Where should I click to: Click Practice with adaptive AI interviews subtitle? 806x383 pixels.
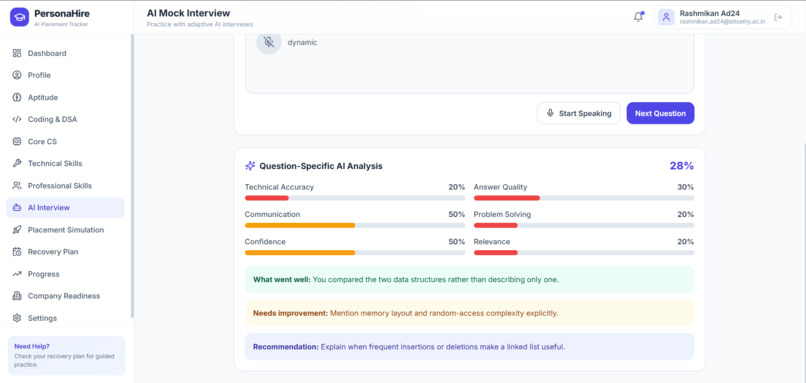[200, 24]
